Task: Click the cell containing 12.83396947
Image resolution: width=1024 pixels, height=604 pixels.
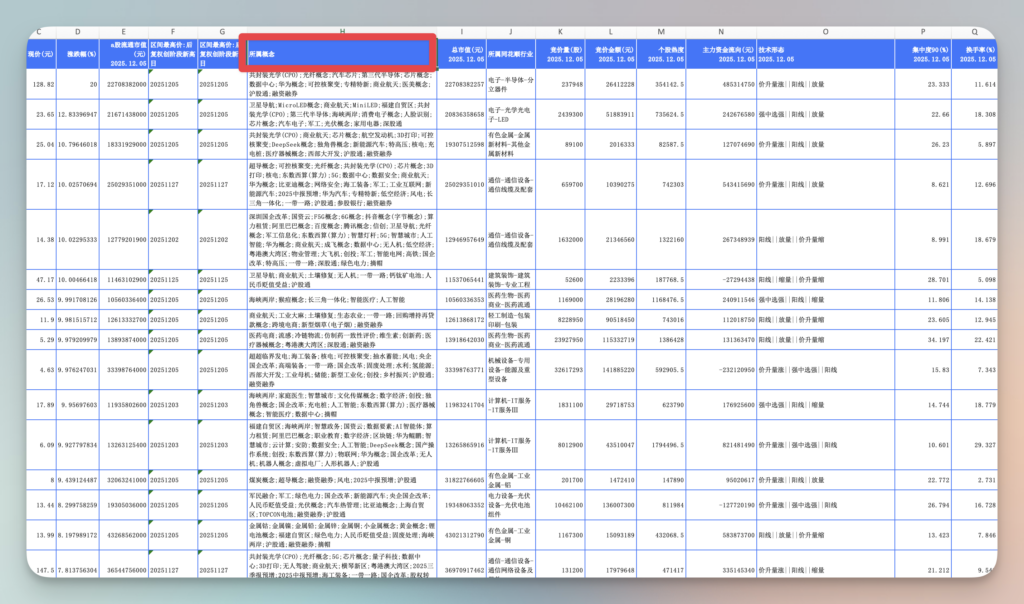Action: point(77,114)
